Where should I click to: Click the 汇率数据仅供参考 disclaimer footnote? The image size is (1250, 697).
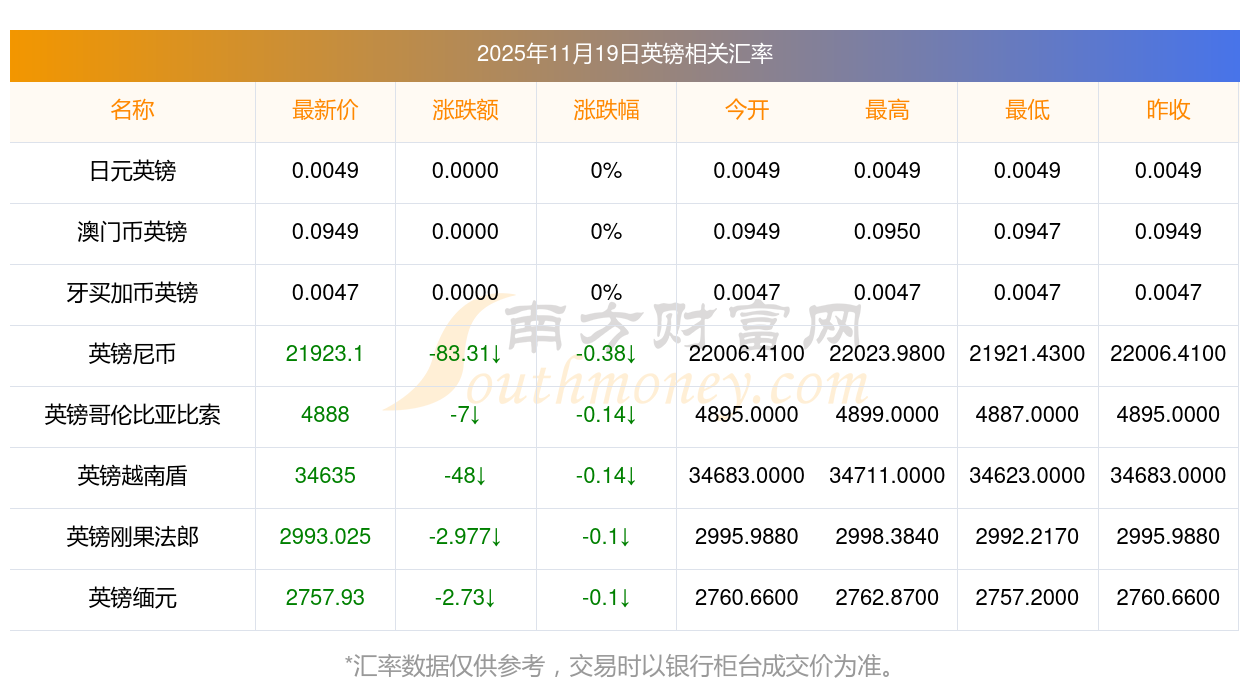624,666
